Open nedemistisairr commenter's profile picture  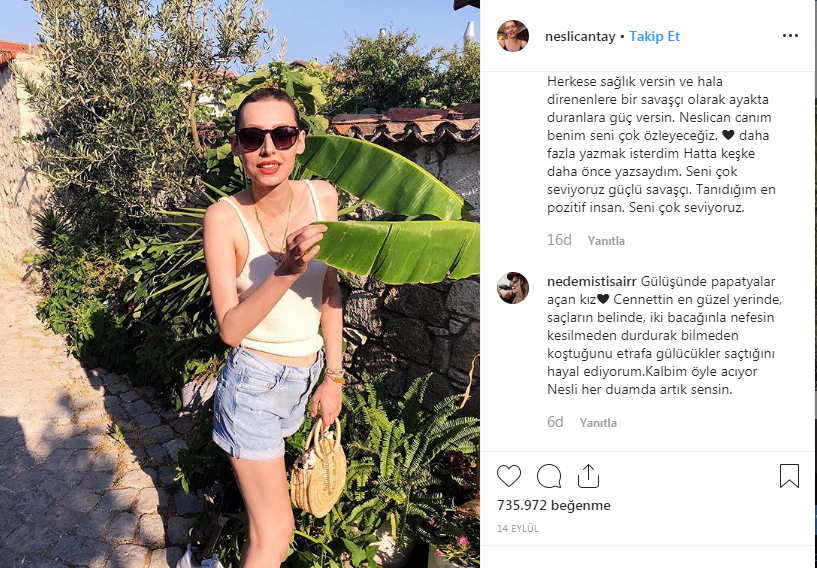tap(513, 288)
